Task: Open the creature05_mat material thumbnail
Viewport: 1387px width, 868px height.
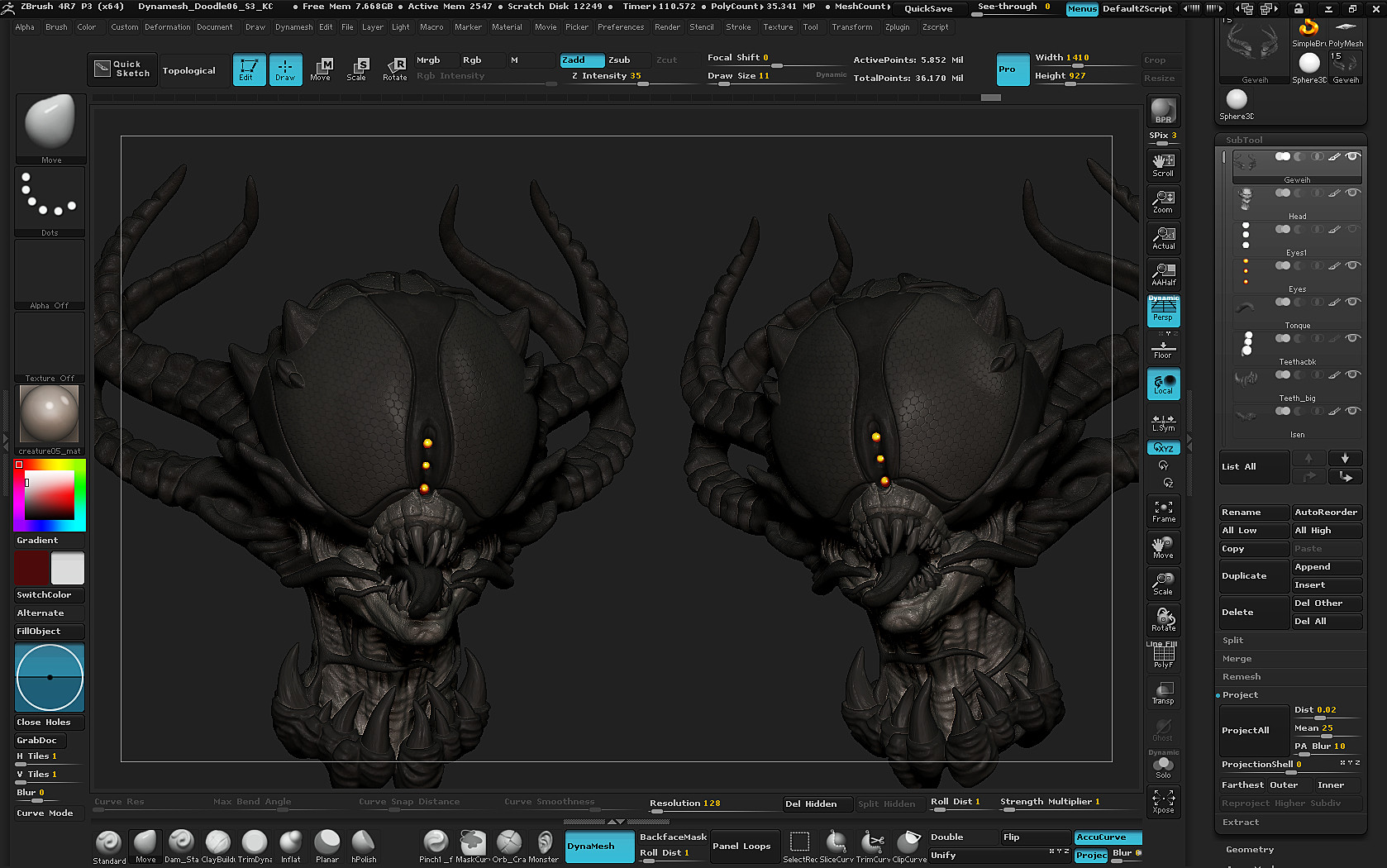Action: (50, 419)
